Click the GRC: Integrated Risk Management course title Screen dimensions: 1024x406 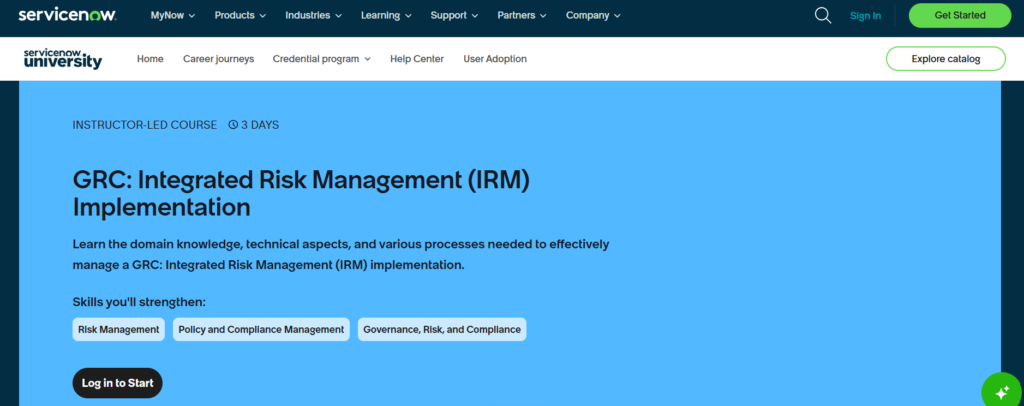pos(301,194)
